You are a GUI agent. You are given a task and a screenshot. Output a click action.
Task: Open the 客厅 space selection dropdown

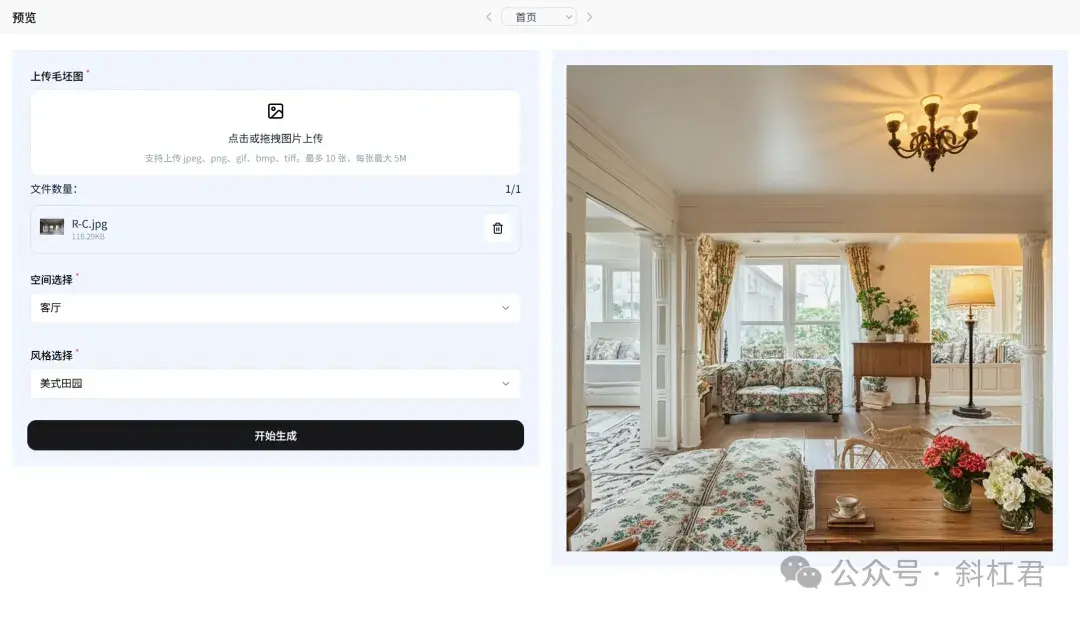pyautogui.click(x=276, y=308)
